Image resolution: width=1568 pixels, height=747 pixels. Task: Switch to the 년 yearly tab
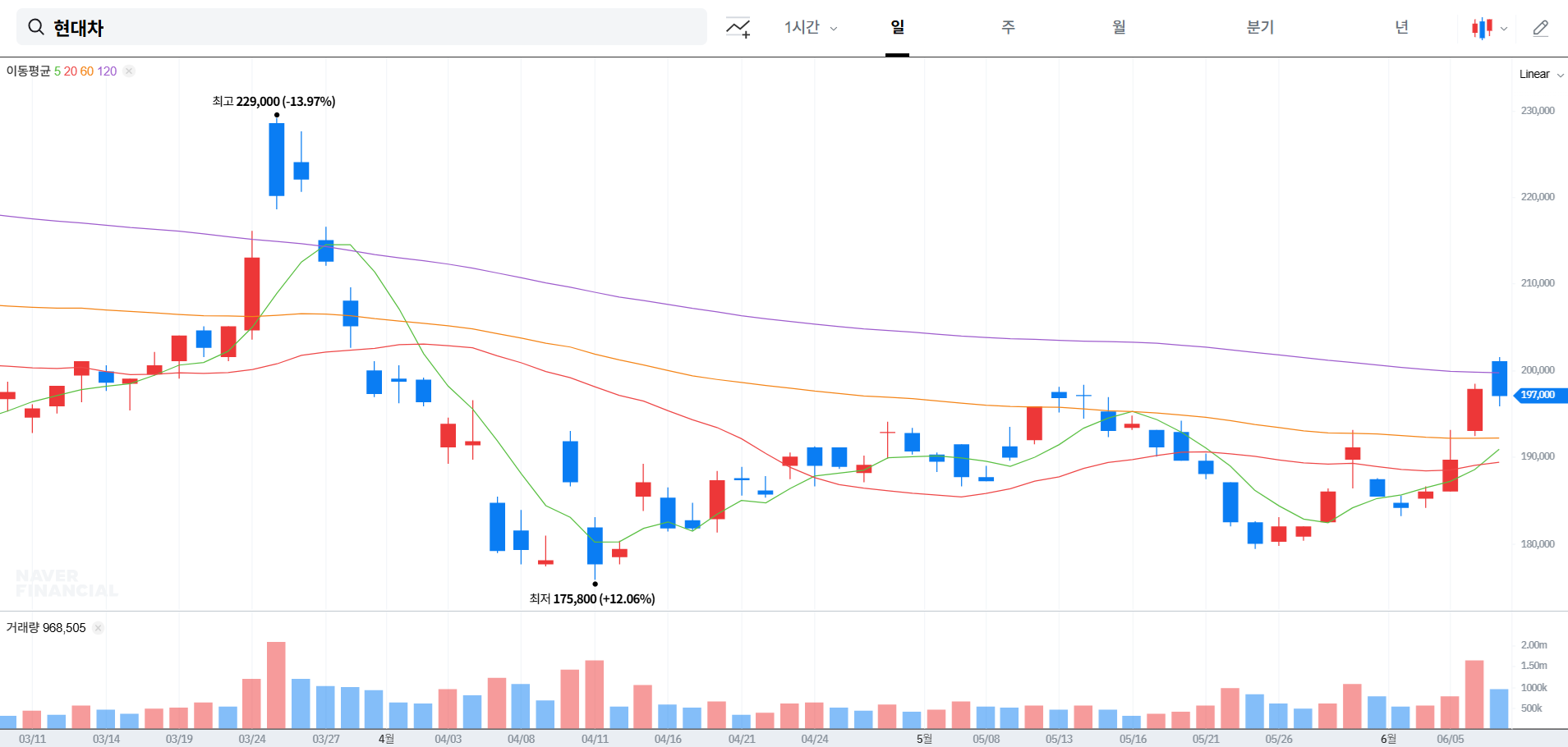click(1401, 27)
